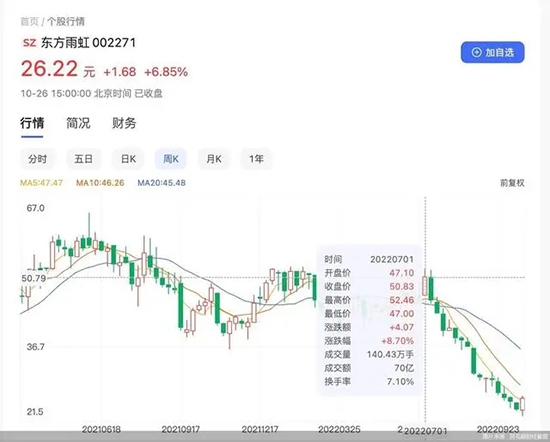Click the MA20:45.48 indicator label
Viewport: 550px width, 442px height.
click(x=161, y=183)
